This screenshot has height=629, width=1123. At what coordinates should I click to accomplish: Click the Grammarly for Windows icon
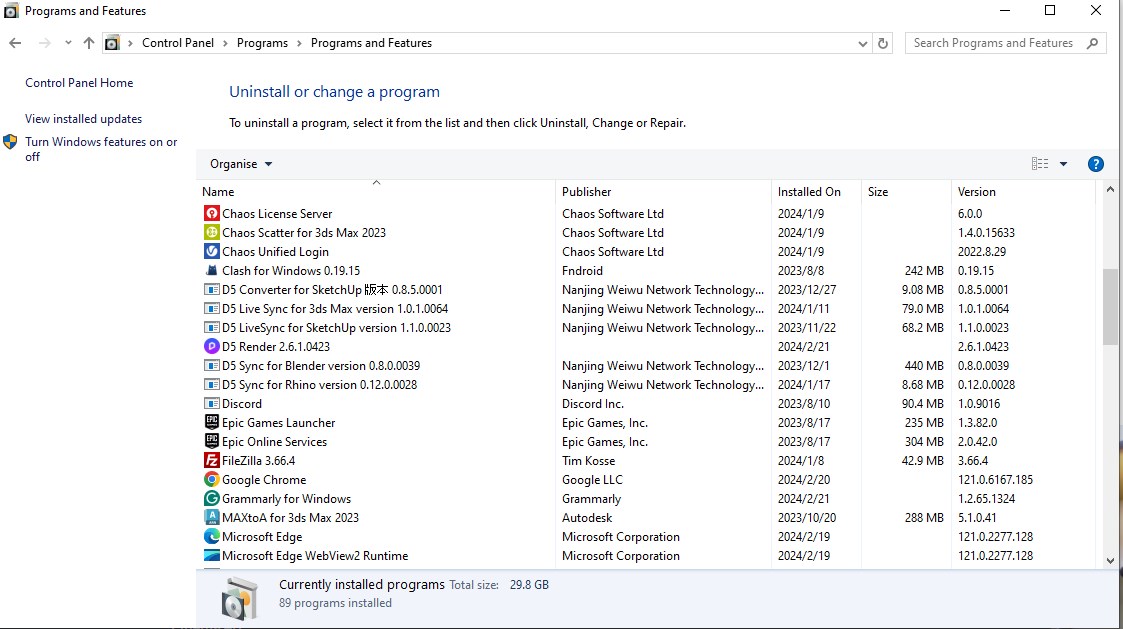coord(211,498)
